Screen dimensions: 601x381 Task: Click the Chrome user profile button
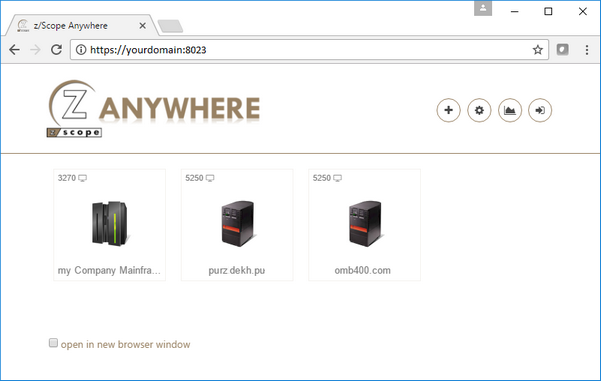483,8
